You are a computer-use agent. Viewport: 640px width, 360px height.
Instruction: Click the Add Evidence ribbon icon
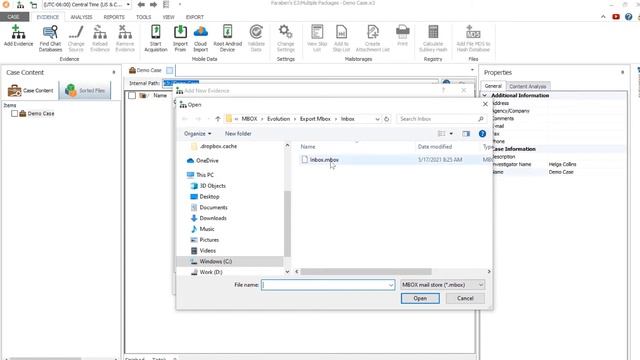tap(18, 36)
